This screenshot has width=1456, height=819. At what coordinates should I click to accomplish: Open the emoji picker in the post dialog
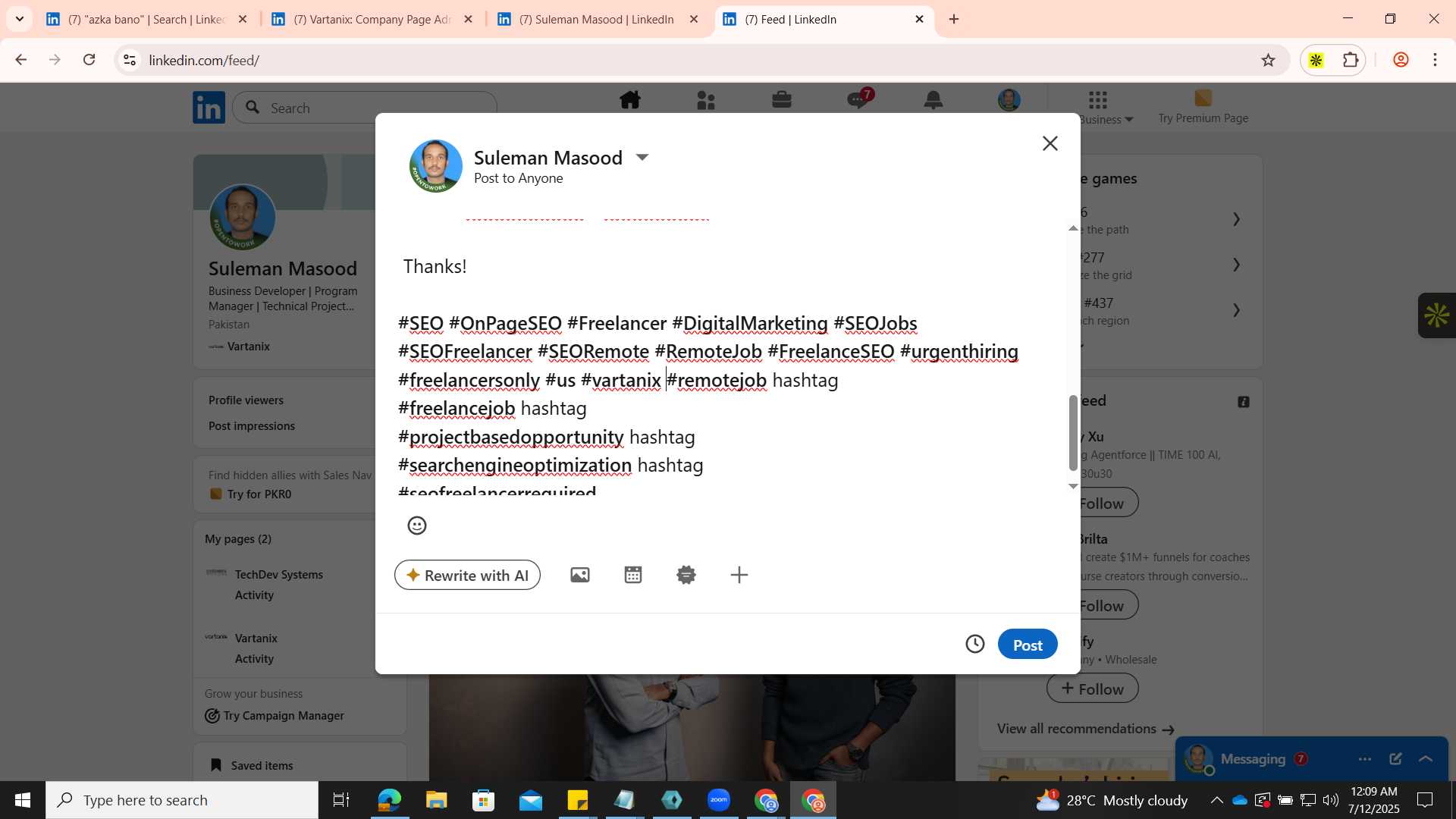coord(417,526)
